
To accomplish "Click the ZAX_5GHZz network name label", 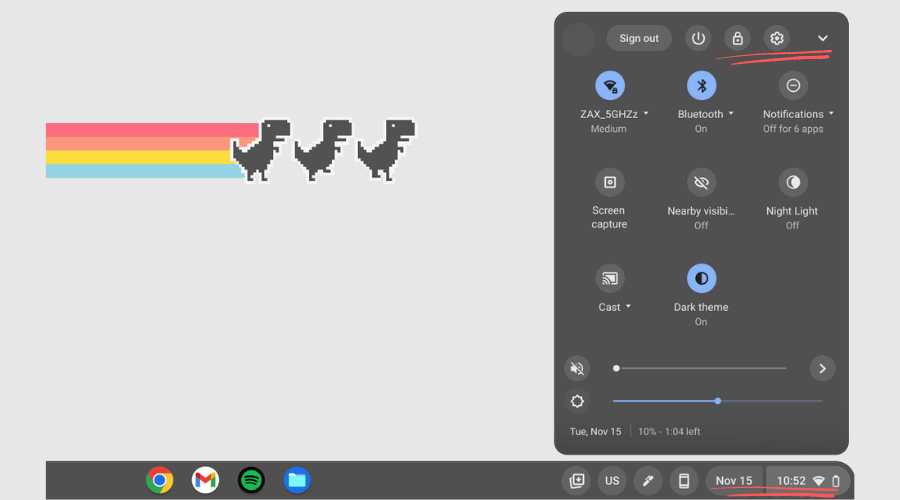I will (x=609, y=114).
